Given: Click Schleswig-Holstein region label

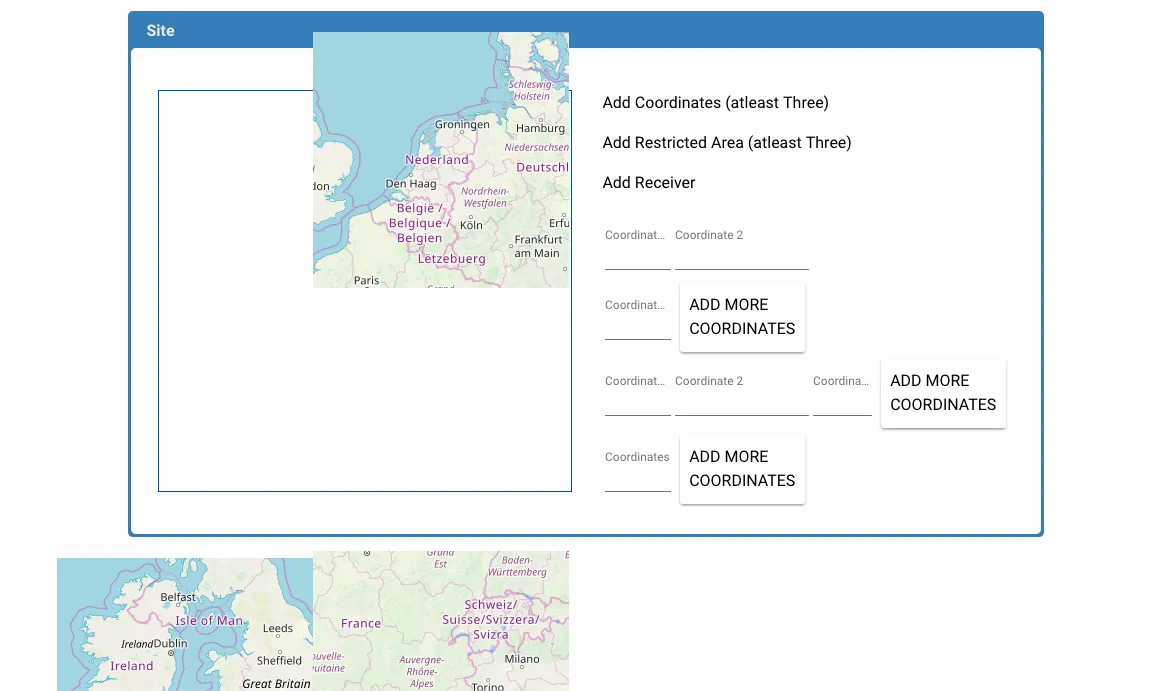Looking at the screenshot, I should click(530, 90).
